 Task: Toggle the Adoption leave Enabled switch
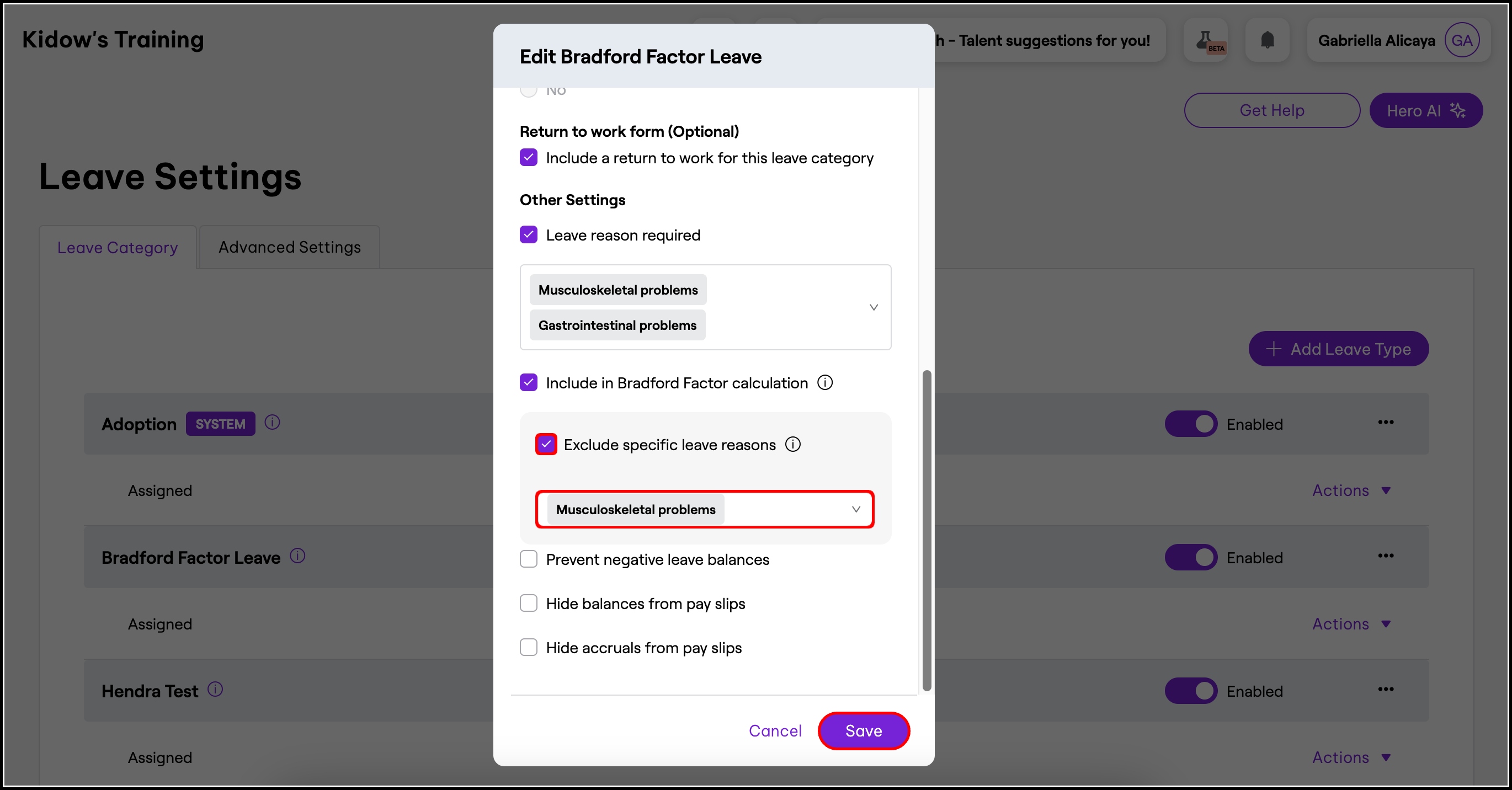[x=1191, y=424]
